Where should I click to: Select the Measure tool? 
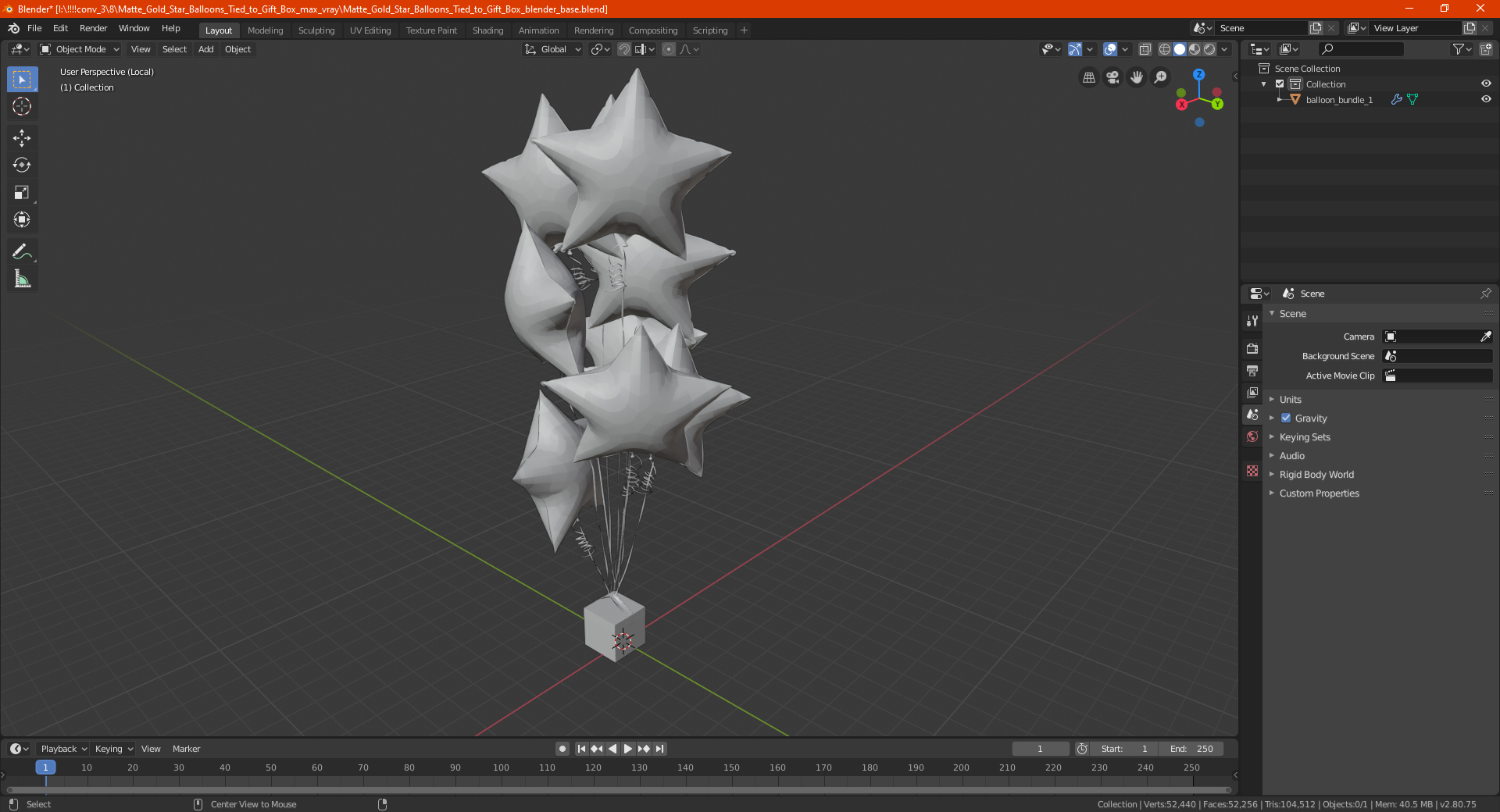22,279
